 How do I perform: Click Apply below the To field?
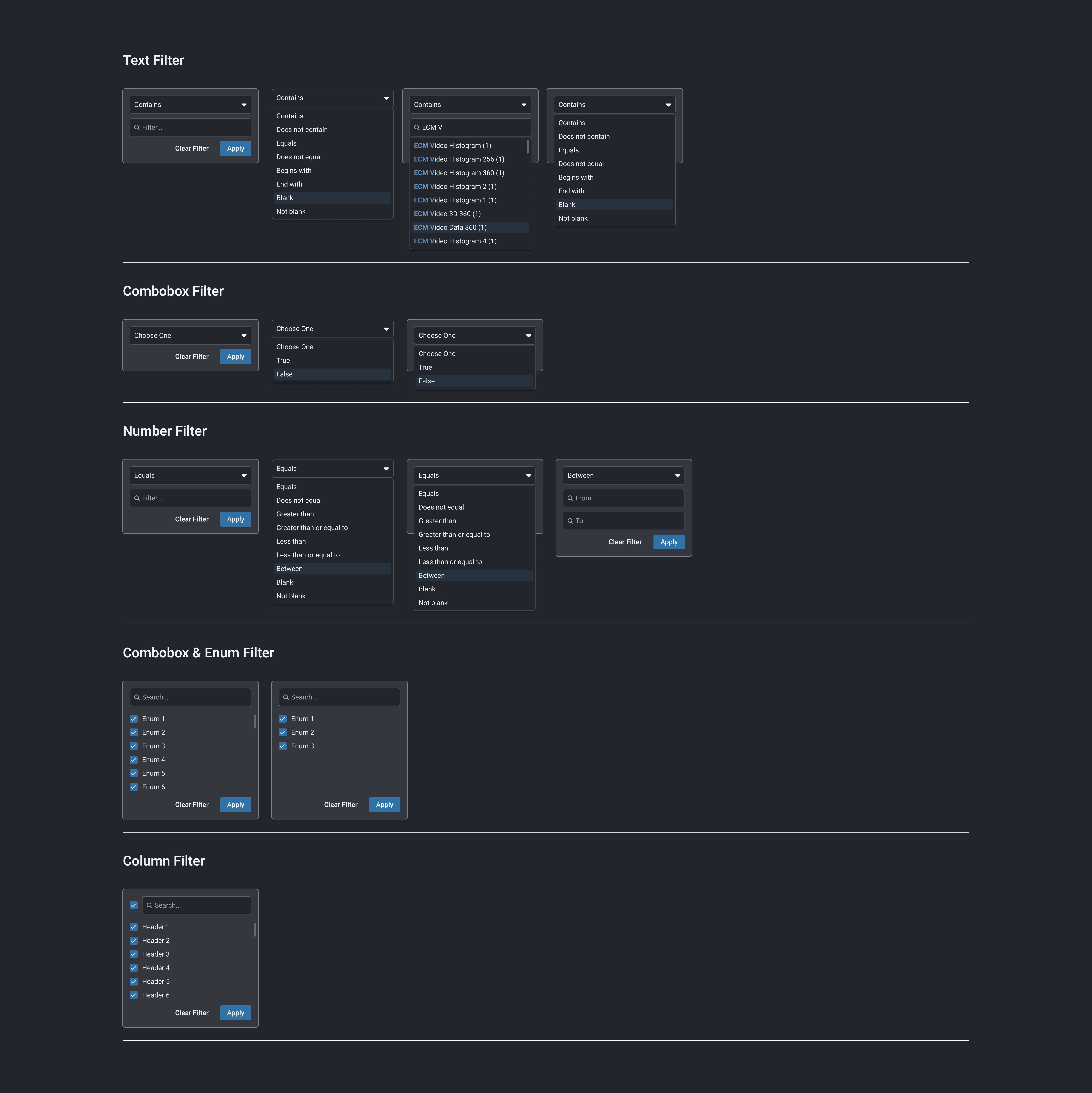pos(669,542)
